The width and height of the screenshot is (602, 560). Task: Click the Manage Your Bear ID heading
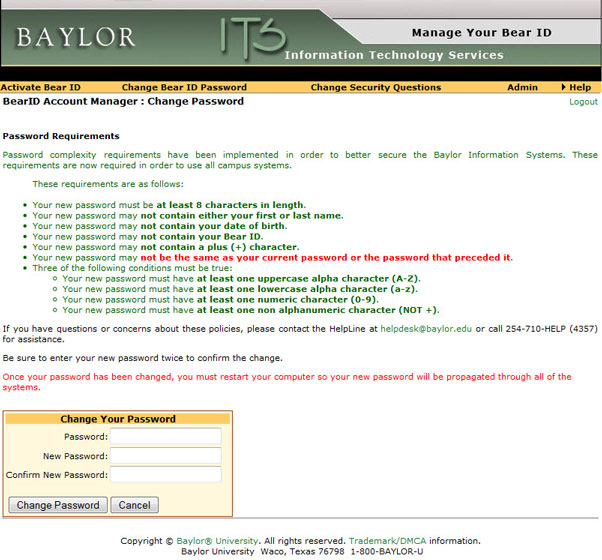coord(481,33)
